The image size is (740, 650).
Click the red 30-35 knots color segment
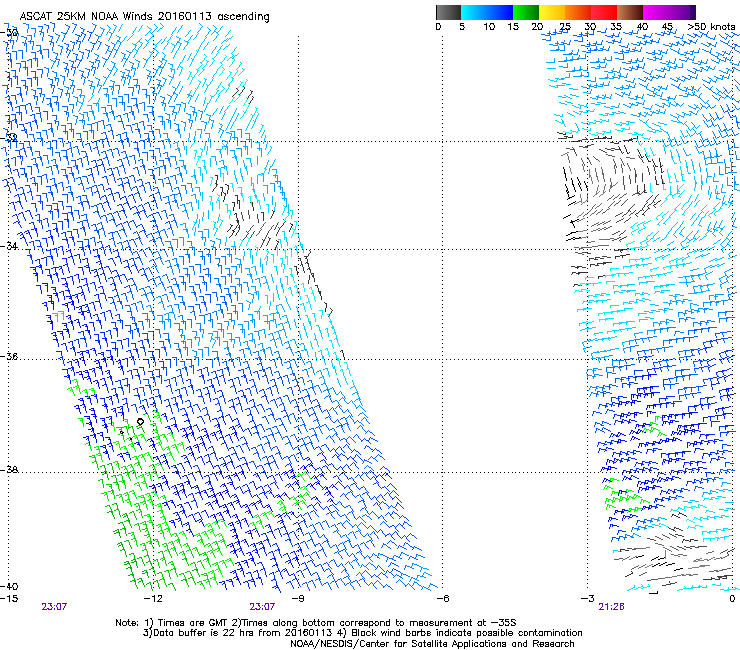click(x=604, y=12)
